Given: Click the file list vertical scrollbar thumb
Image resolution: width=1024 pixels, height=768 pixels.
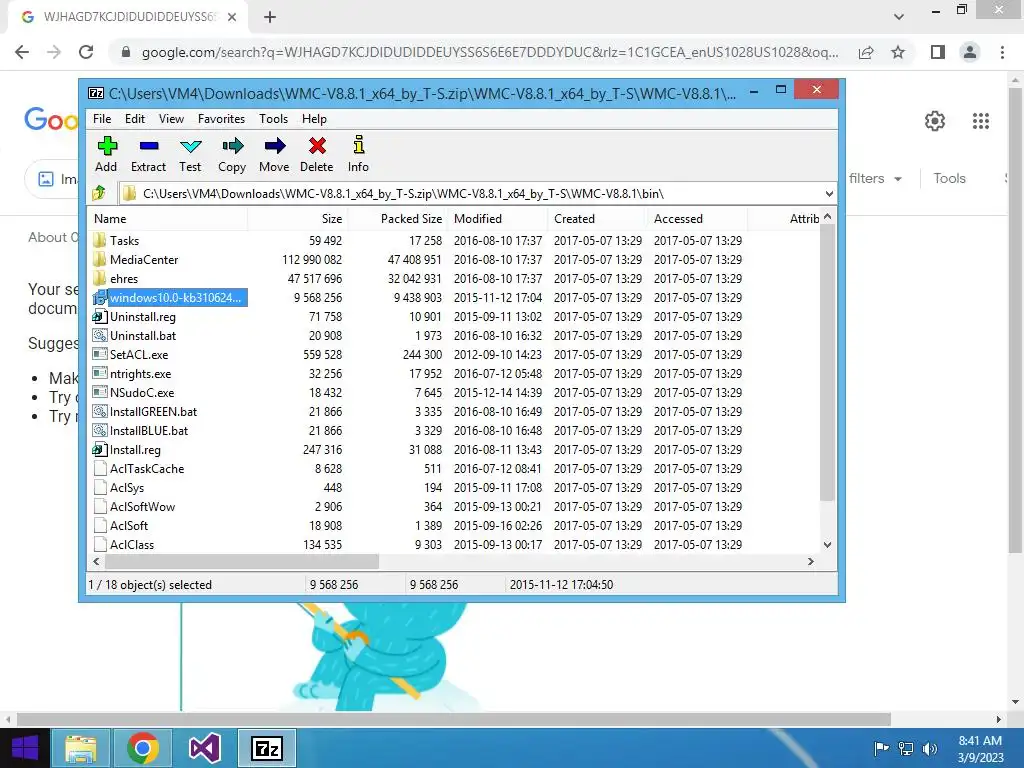Looking at the screenshot, I should point(827,362).
